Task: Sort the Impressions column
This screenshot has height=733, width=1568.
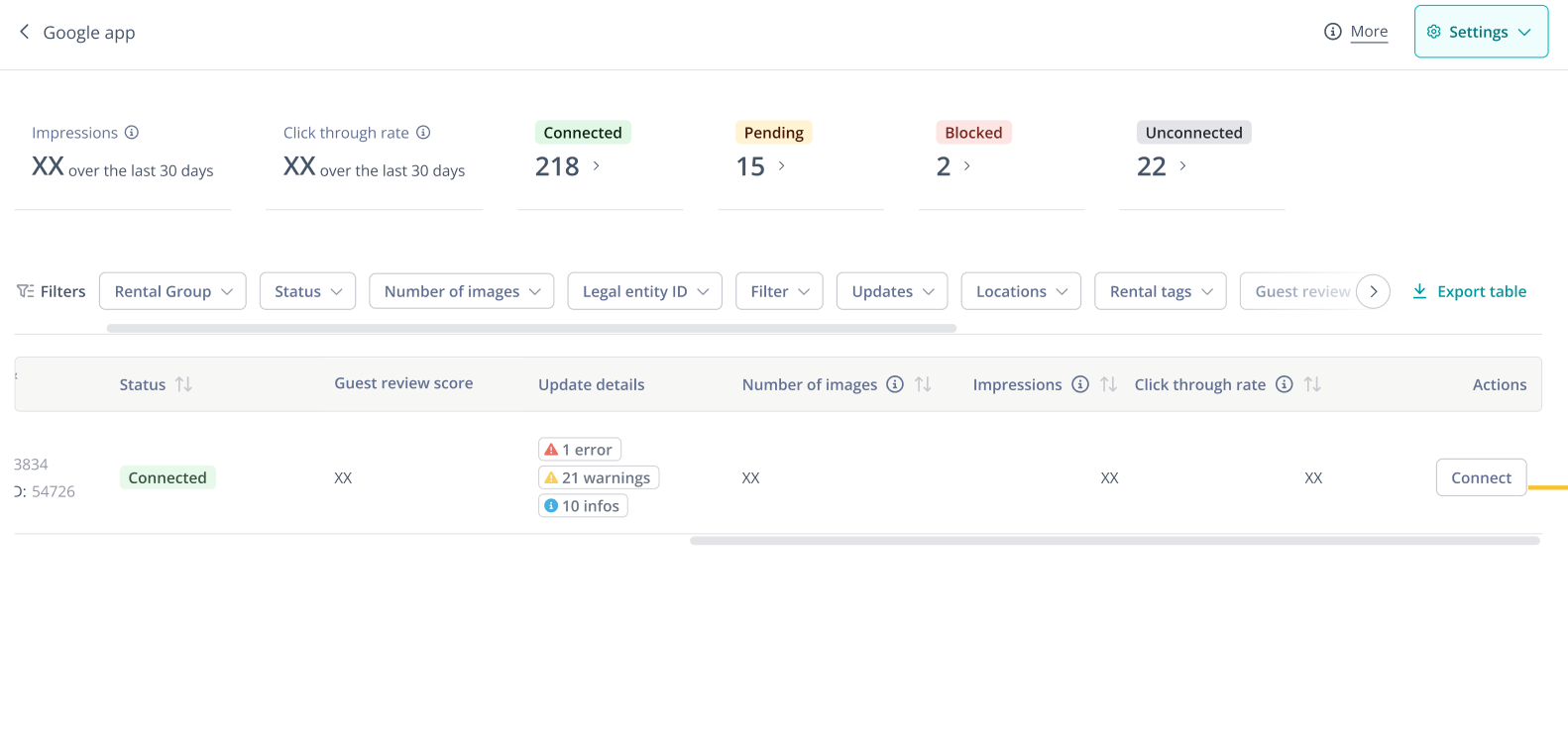Action: (x=1108, y=384)
